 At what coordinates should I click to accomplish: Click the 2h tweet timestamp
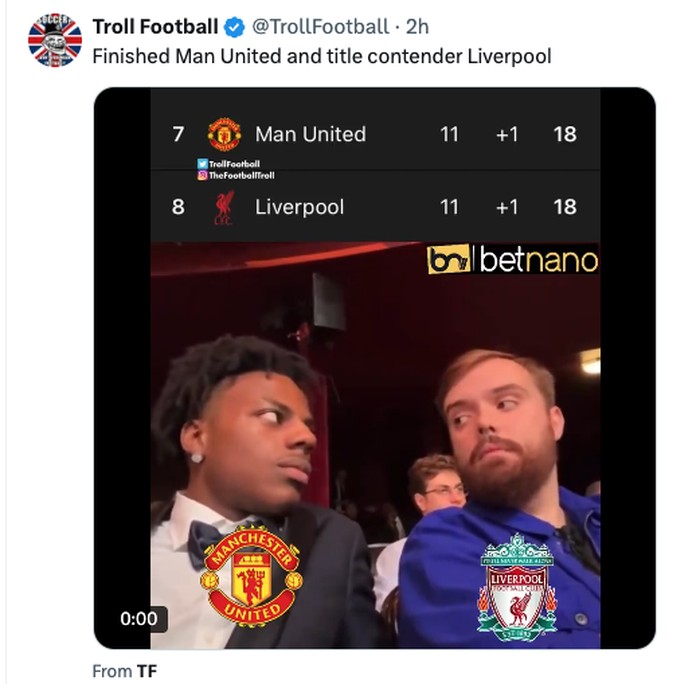point(417,27)
